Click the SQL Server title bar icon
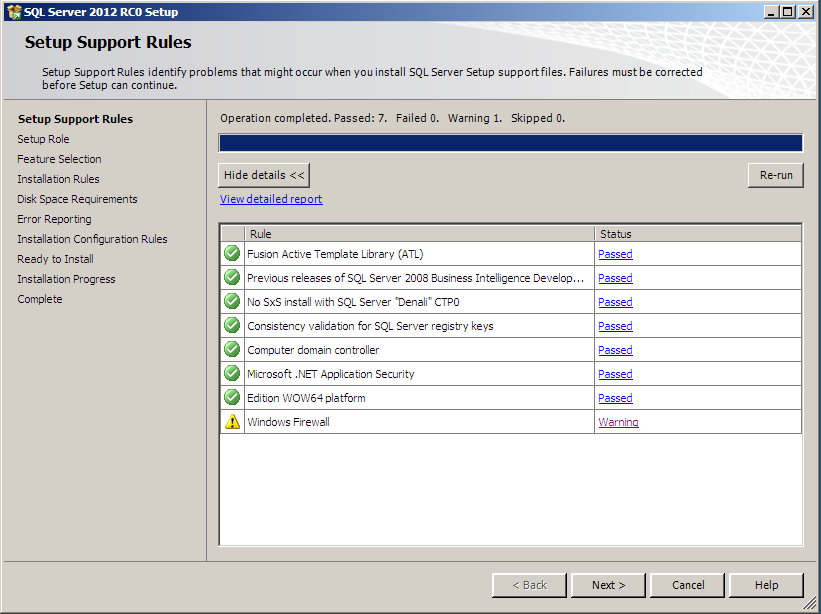The width and height of the screenshot is (821, 614). pyautogui.click(x=14, y=11)
